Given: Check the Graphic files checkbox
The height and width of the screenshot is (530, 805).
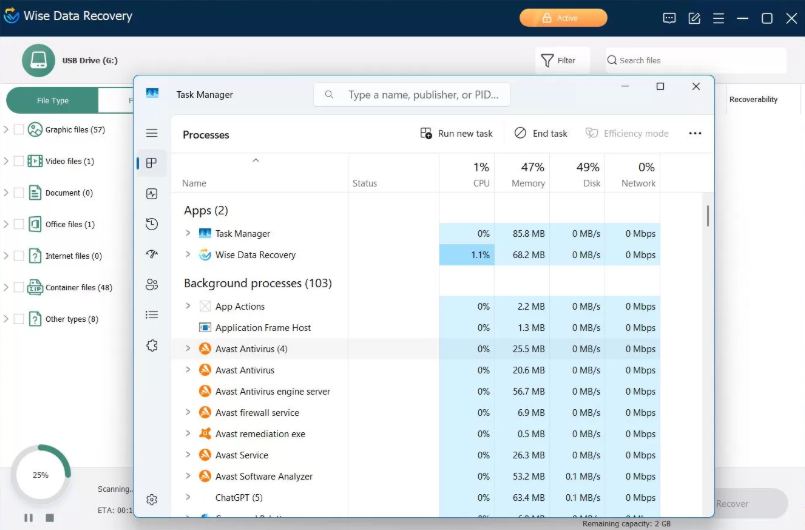Looking at the screenshot, I should 19,129.
